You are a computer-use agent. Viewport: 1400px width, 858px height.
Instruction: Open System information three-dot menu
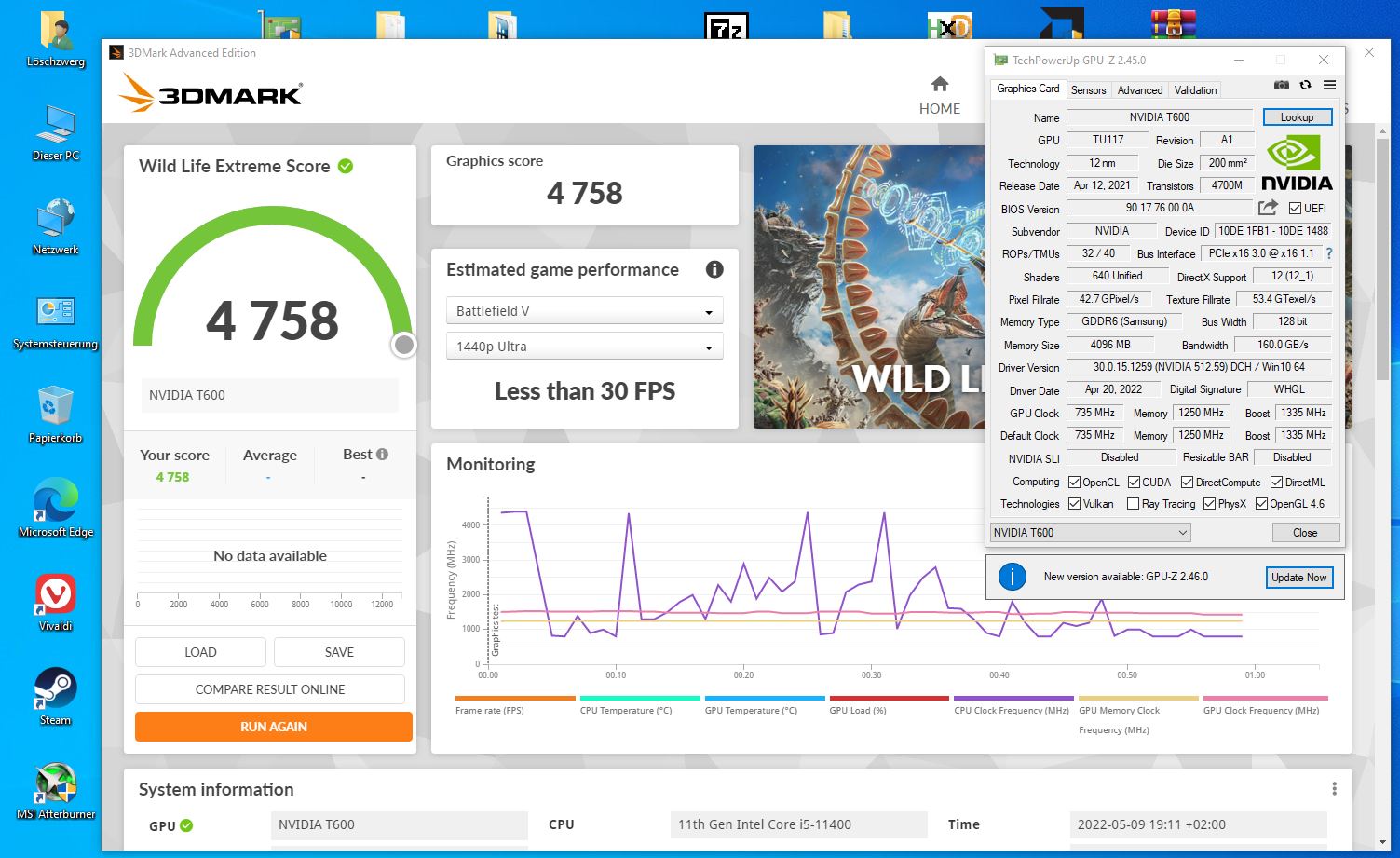[x=1334, y=789]
